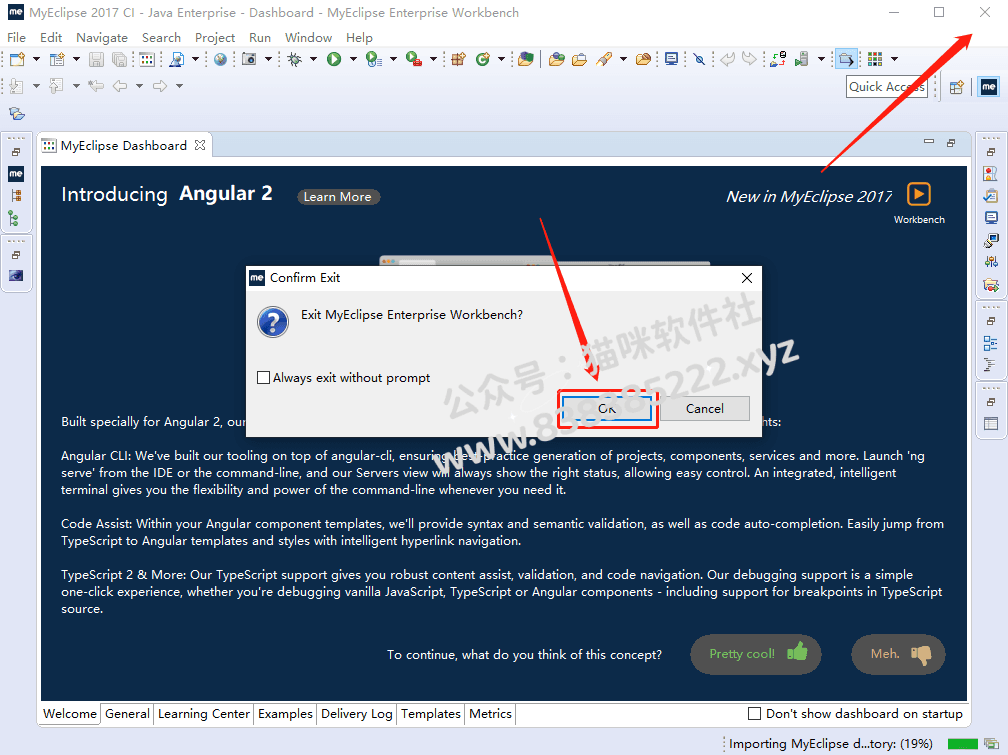Screen dimensions: 1008x755
Task: Click OK in the Confirm Exit dialog
Action: click(x=608, y=408)
